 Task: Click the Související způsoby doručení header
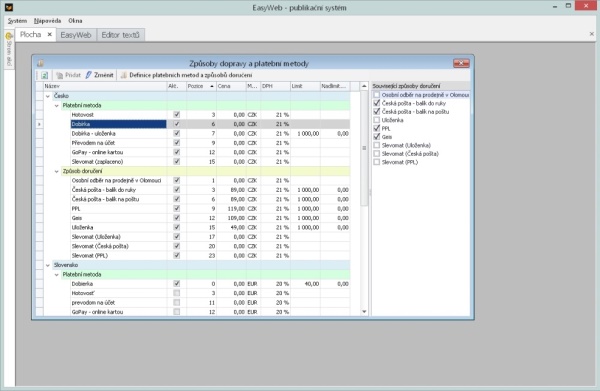[420, 86]
